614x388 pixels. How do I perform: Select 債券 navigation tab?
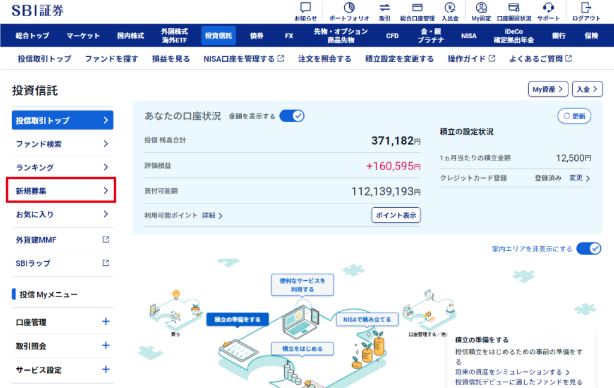pos(256,36)
